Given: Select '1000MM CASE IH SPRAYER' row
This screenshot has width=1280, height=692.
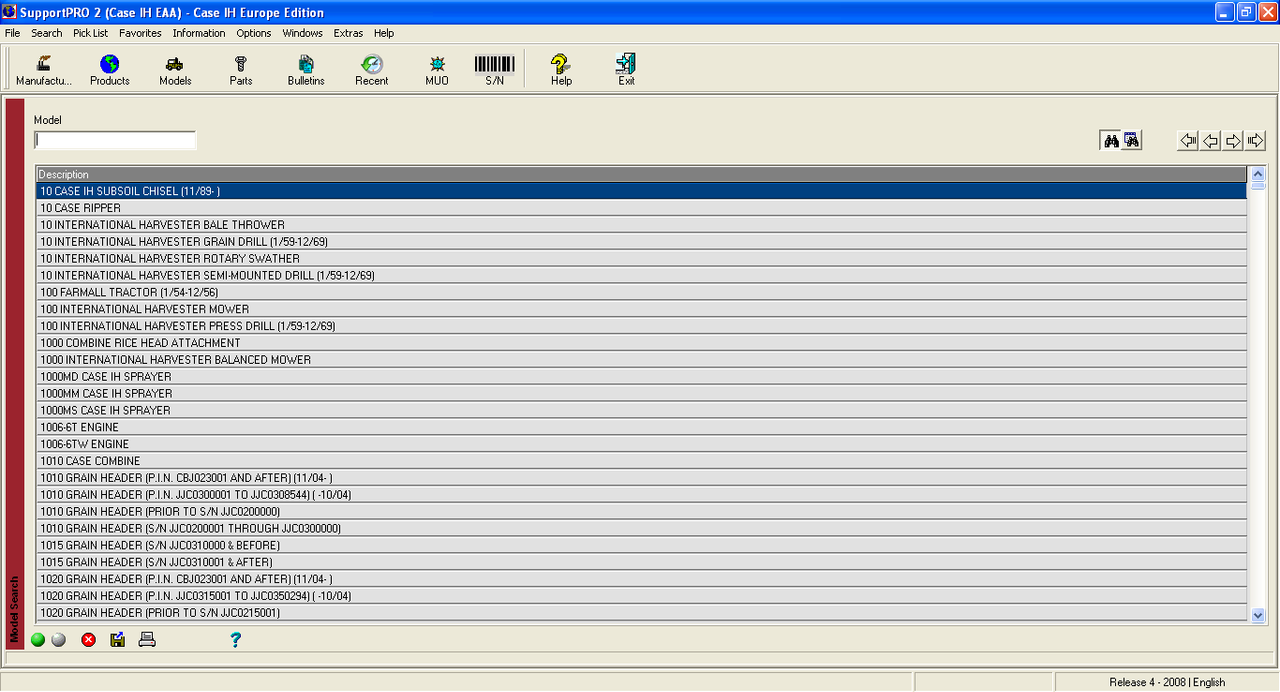Looking at the screenshot, I should click(642, 394).
